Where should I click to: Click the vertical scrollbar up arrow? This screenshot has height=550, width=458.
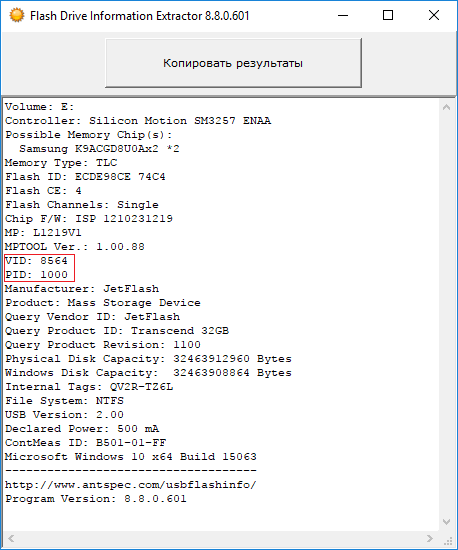pyautogui.click(x=446, y=107)
